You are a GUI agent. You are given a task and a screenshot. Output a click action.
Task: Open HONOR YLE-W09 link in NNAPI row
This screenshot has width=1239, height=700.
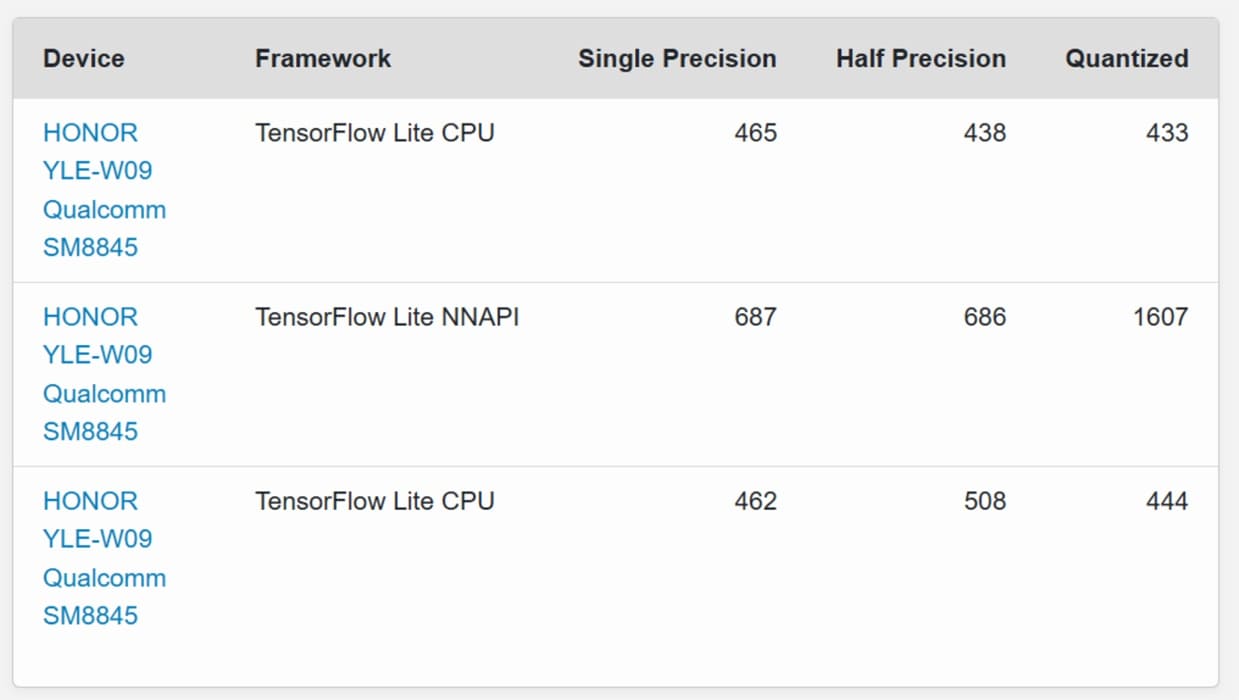coord(104,374)
